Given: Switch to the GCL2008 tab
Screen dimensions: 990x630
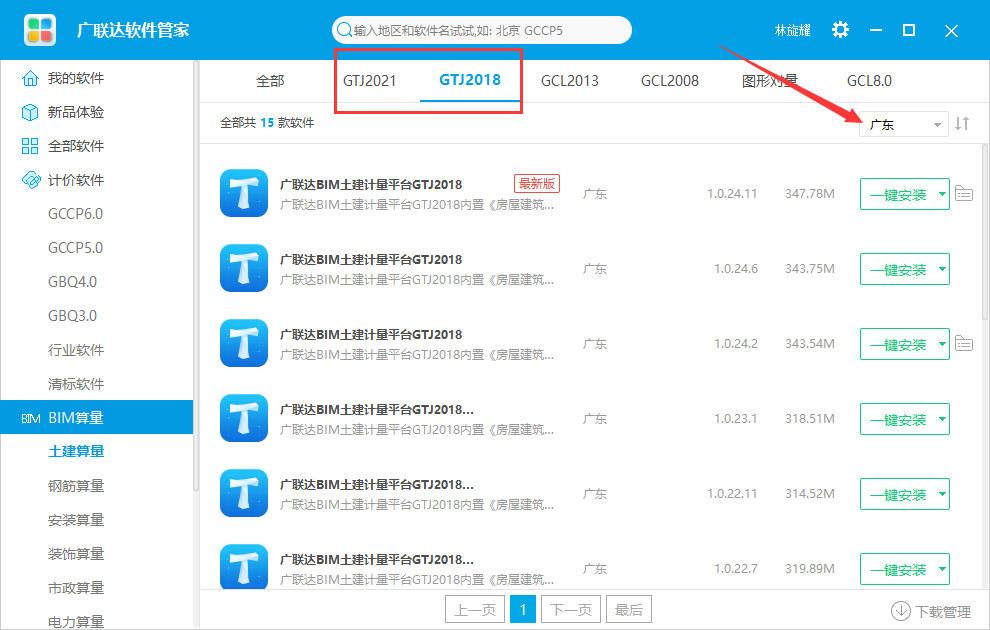Looking at the screenshot, I should pyautogui.click(x=670, y=81).
